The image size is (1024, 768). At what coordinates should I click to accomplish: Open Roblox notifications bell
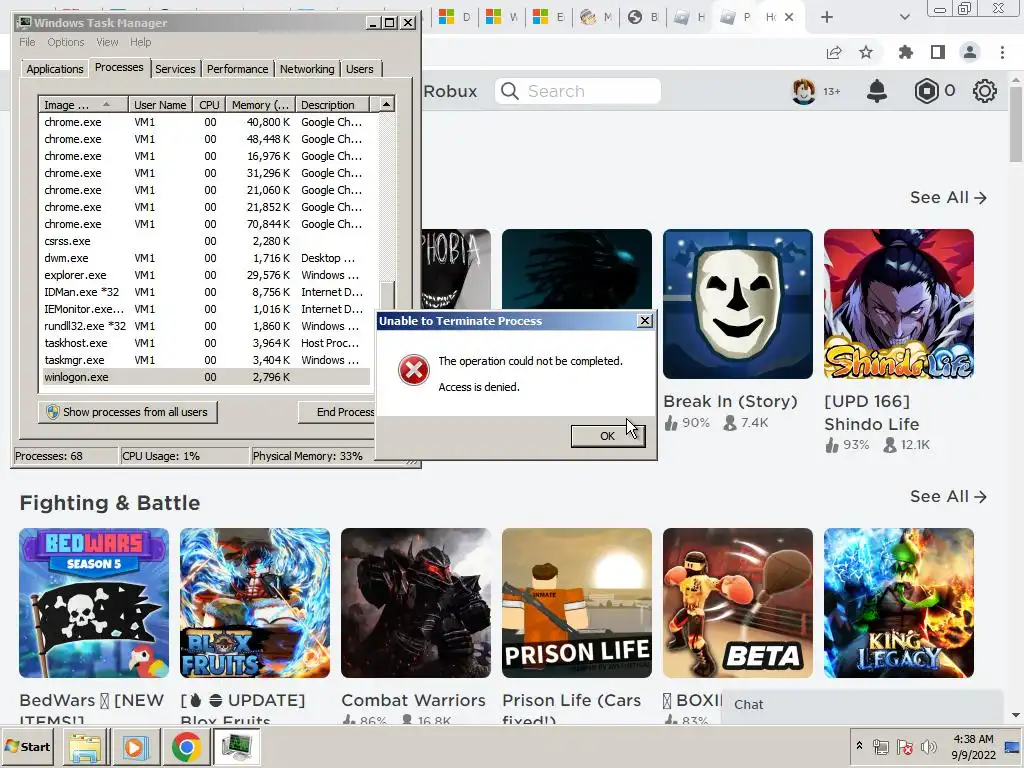[876, 91]
